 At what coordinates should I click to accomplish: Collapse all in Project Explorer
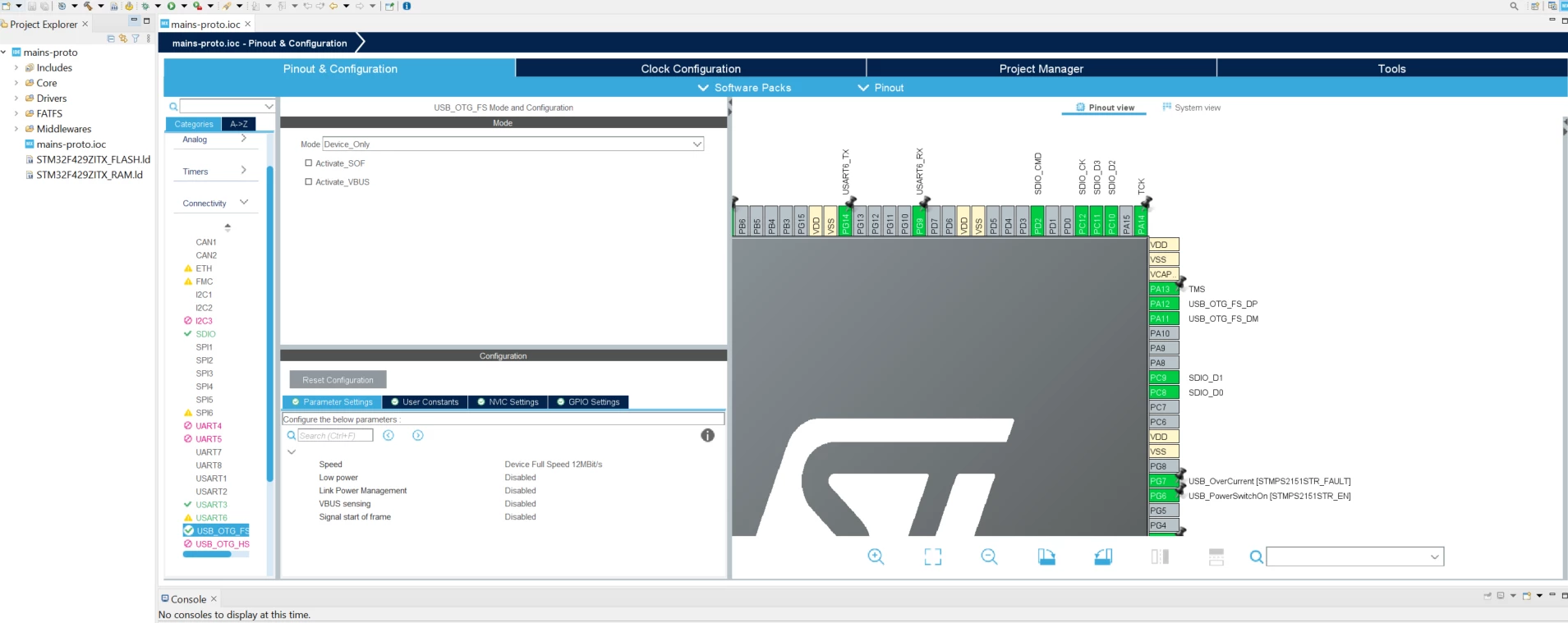(x=111, y=38)
